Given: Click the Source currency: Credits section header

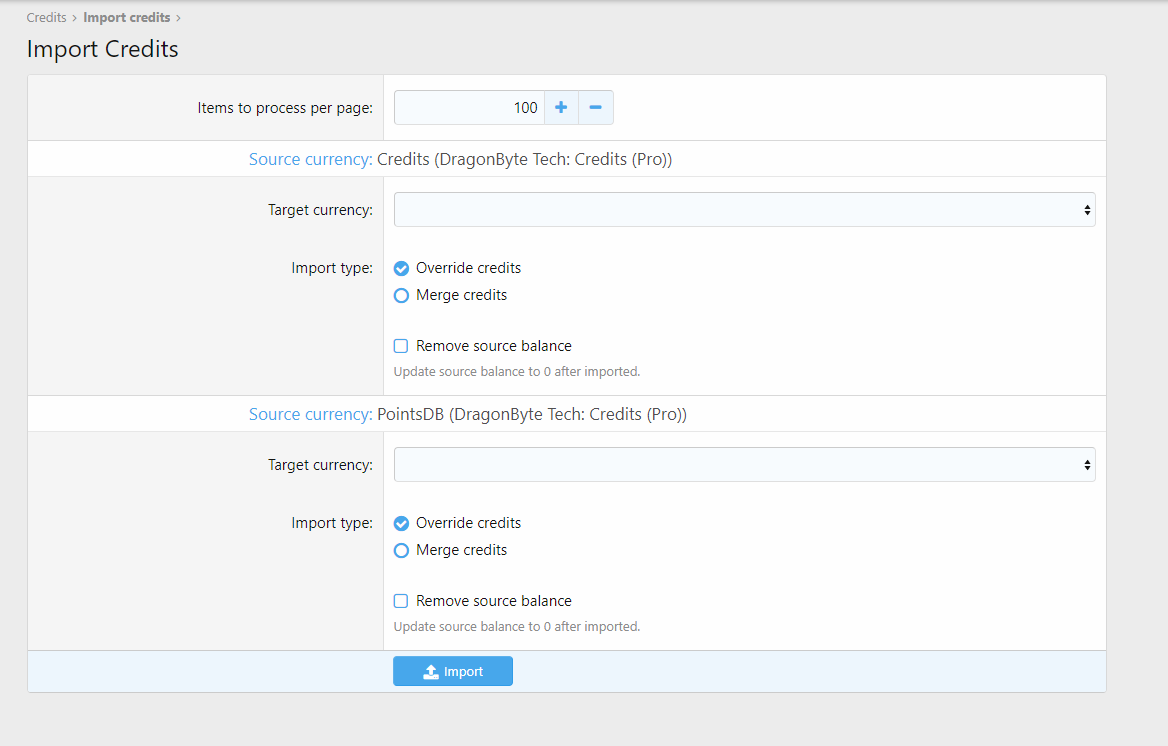Looking at the screenshot, I should pyautogui.click(x=460, y=159).
